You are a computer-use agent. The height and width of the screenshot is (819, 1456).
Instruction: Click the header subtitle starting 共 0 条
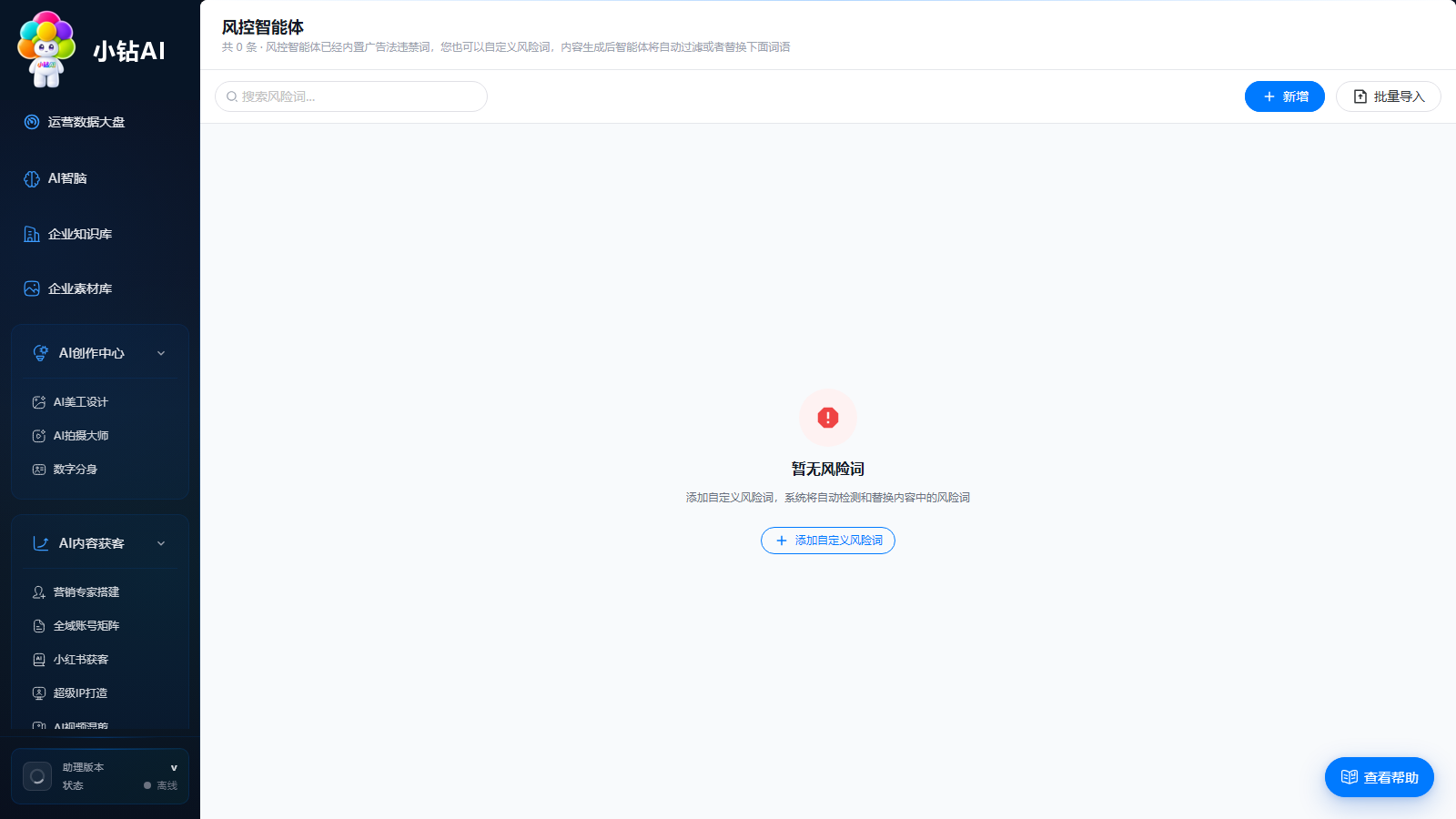[x=506, y=47]
